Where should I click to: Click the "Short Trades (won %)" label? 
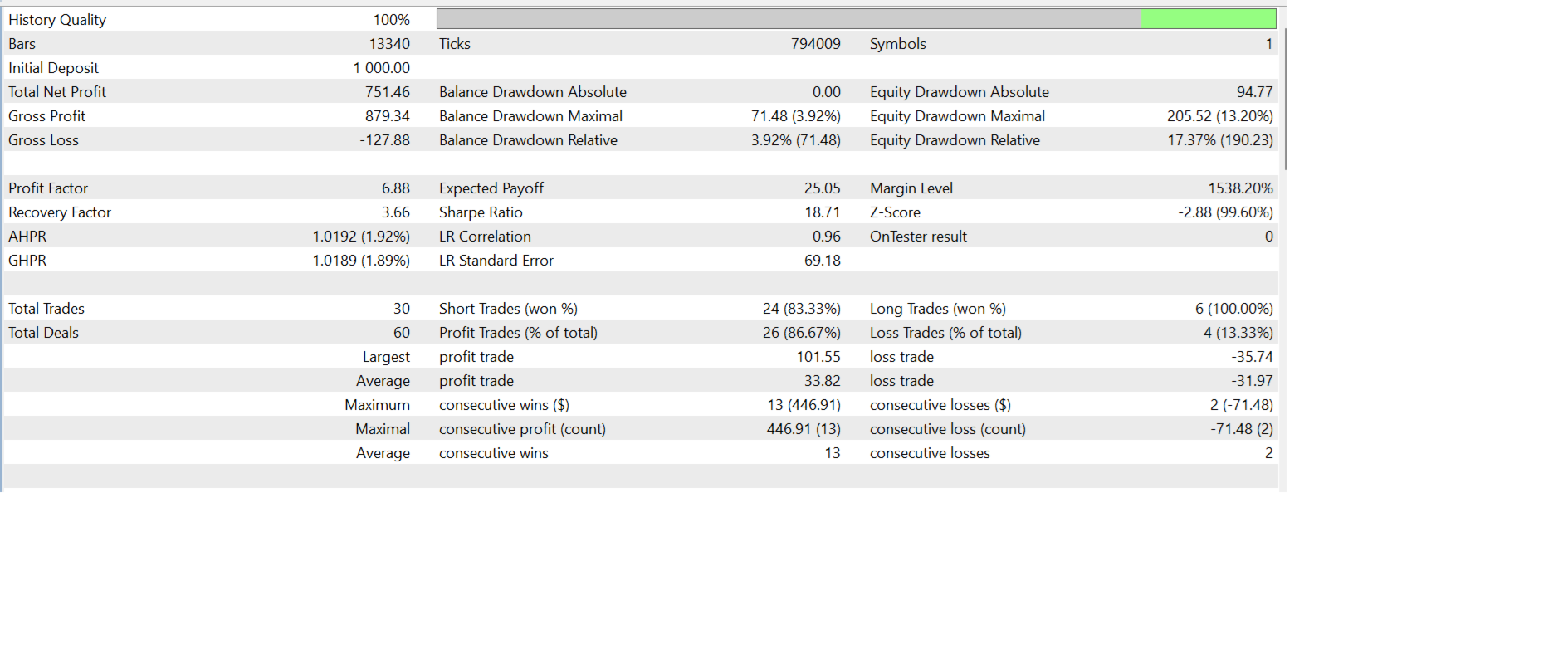(508, 309)
